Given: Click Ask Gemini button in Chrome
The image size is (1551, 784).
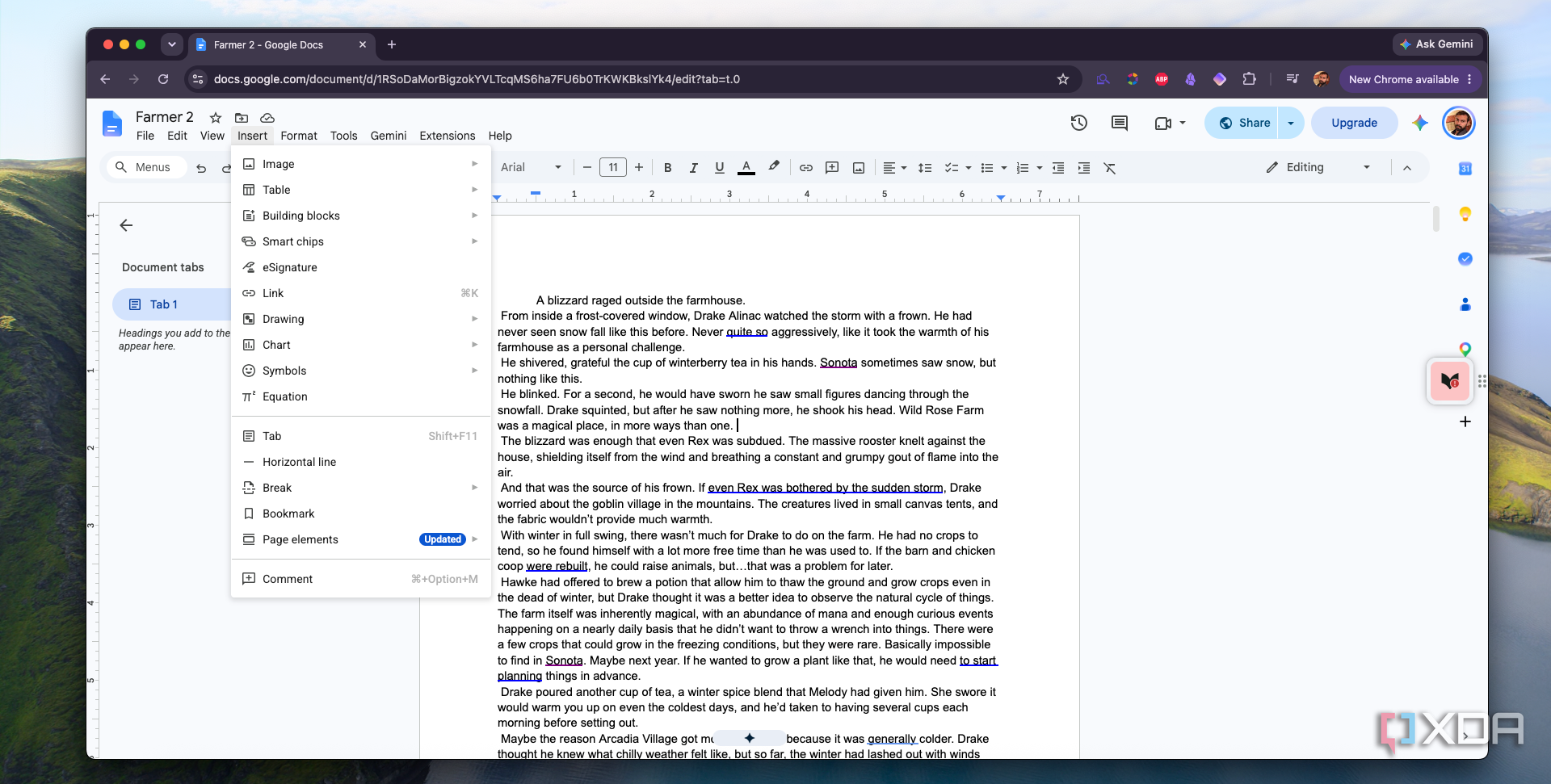Looking at the screenshot, I should click(1437, 44).
